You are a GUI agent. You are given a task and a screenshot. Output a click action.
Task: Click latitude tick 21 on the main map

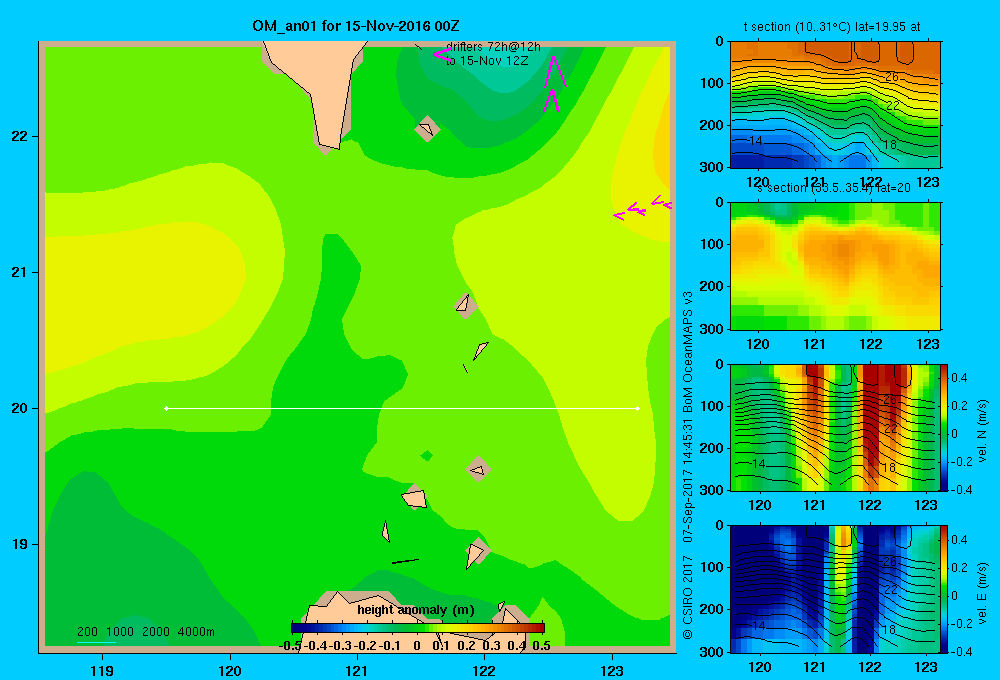20,272
